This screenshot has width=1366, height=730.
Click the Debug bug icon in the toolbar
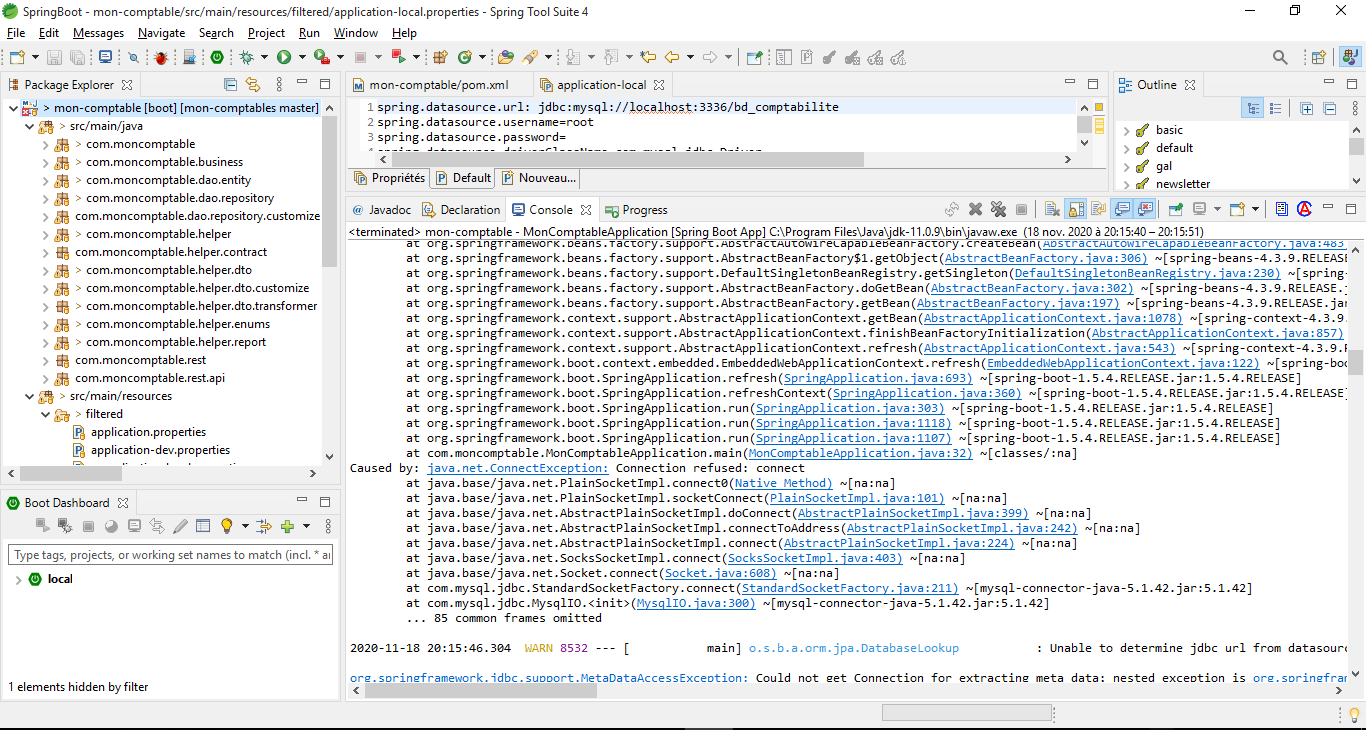(x=161, y=58)
